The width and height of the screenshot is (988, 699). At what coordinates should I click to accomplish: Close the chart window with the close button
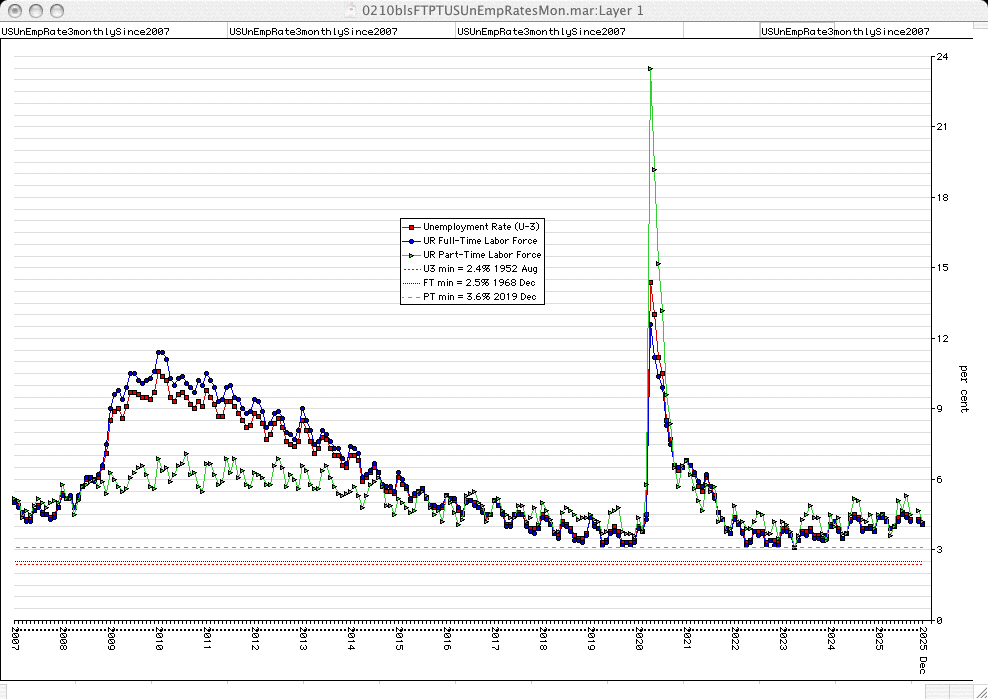[13, 10]
